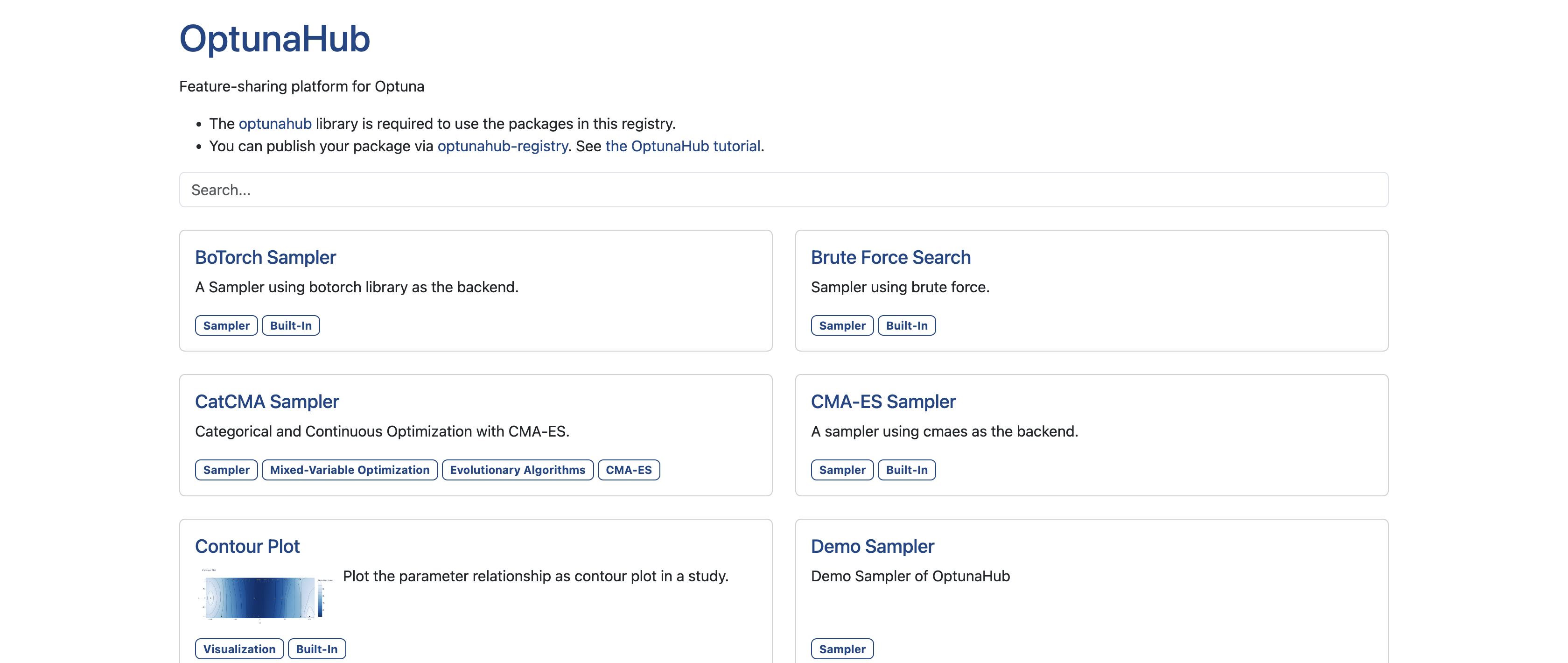Viewport: 1568px width, 663px height.
Task: Open the CMA-ES Sampler package
Action: tap(883, 402)
